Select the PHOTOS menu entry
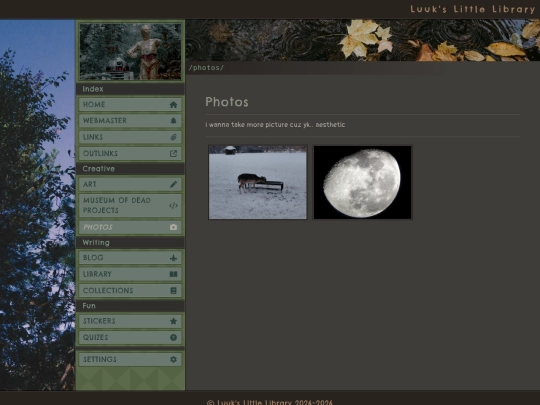This screenshot has height=405, width=540. (130, 227)
